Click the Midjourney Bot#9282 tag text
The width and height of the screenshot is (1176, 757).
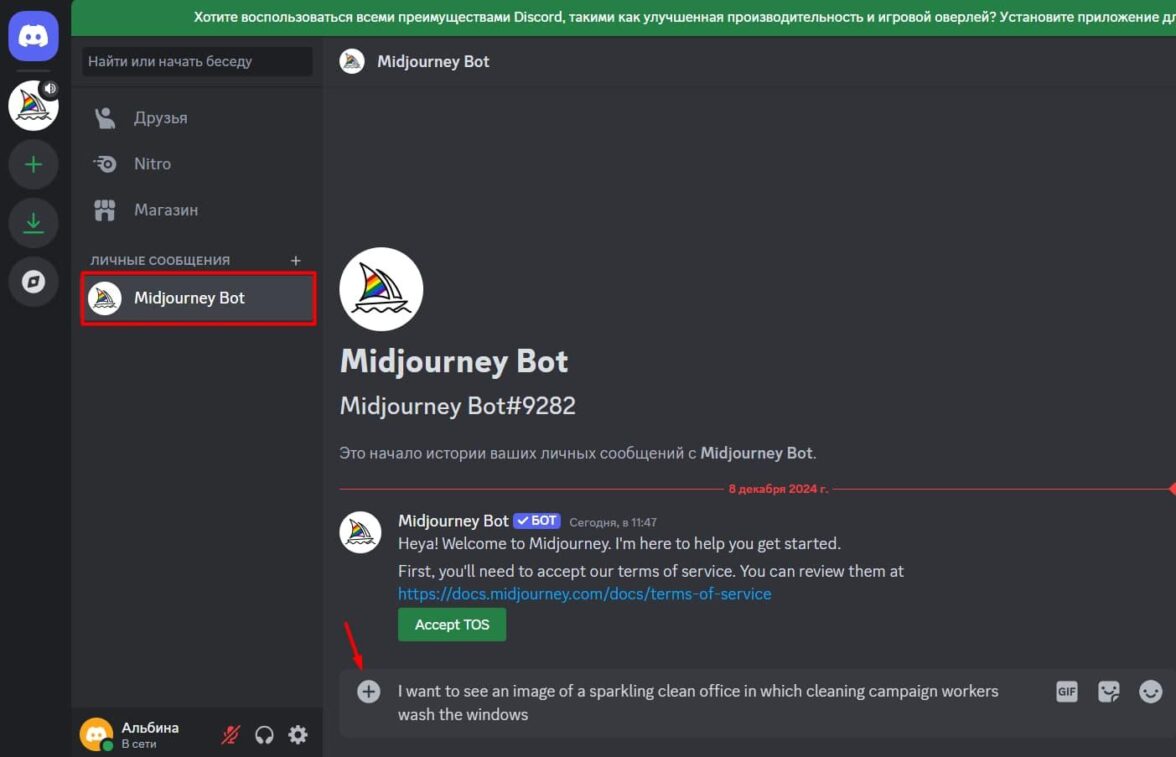coord(458,406)
